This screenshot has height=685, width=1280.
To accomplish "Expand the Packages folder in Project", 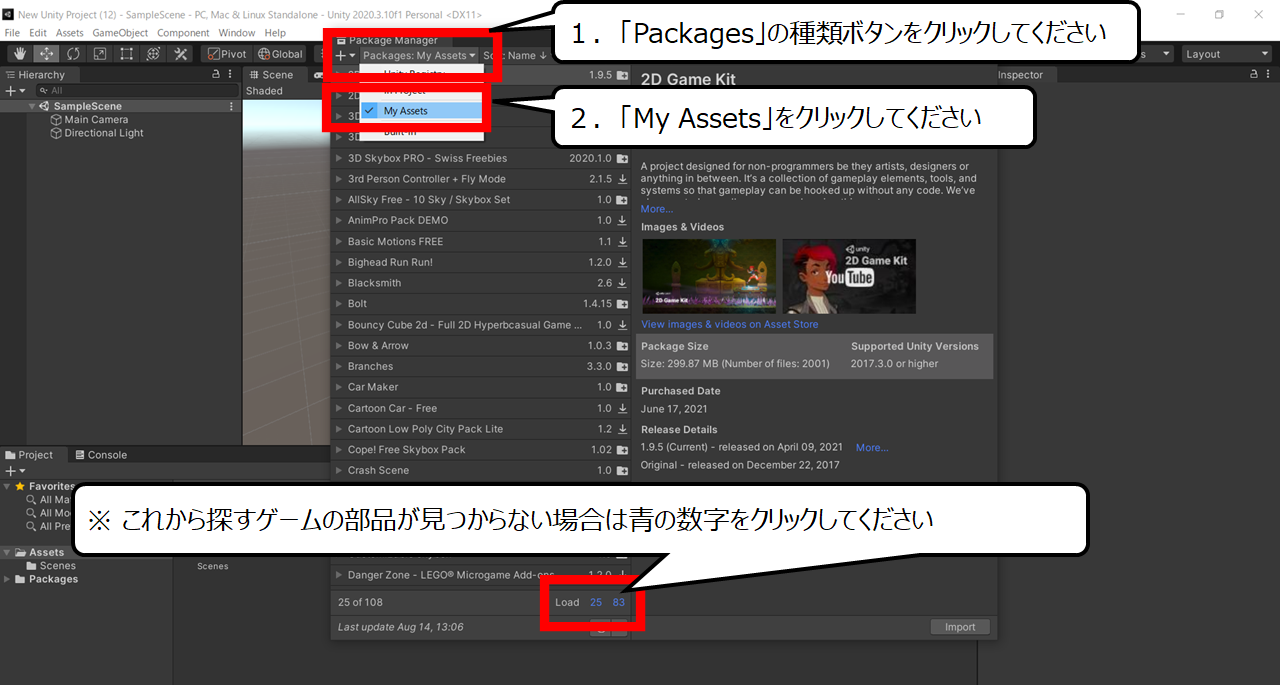I will click(x=8, y=579).
